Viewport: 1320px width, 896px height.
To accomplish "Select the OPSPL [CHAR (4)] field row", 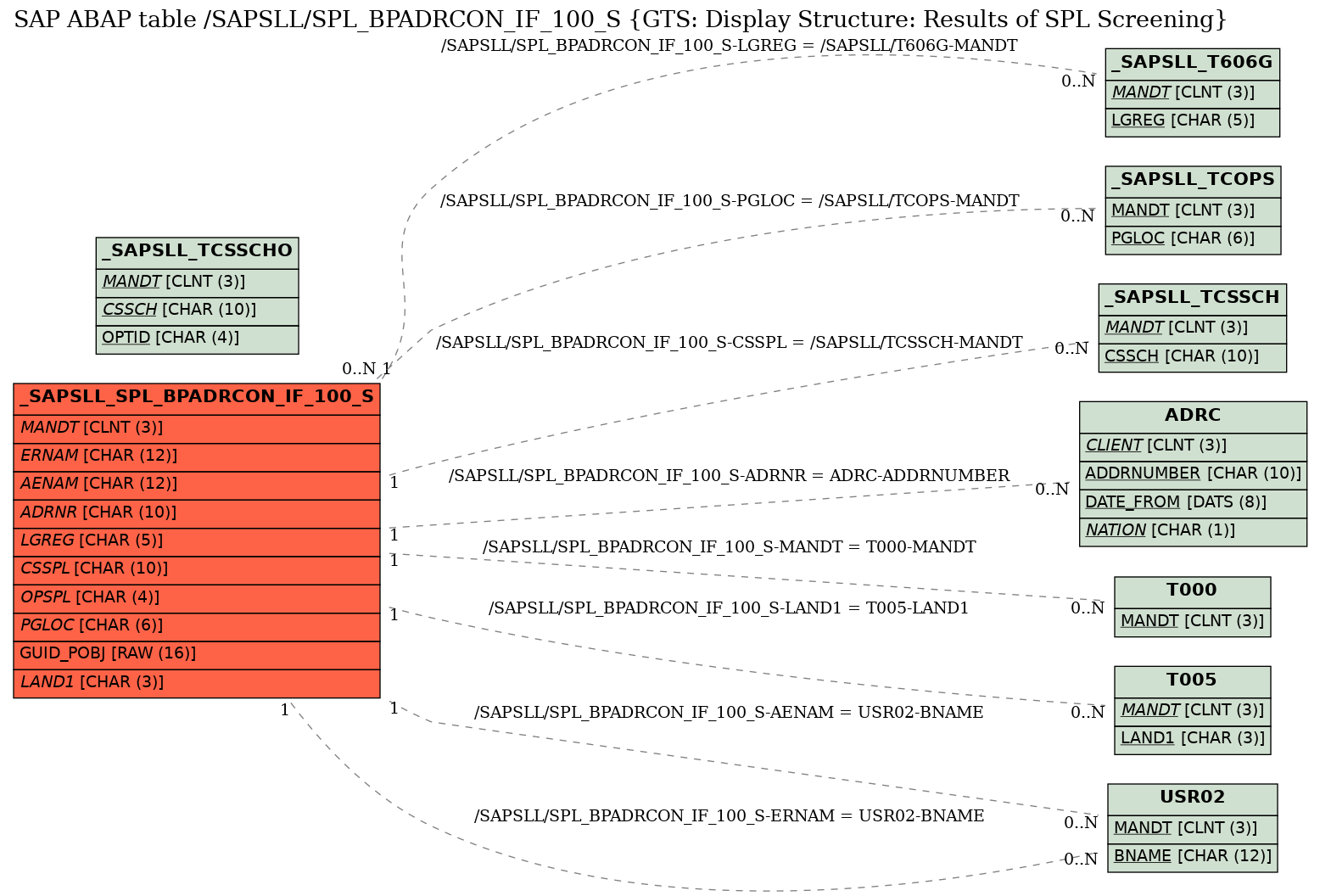I will tap(197, 597).
